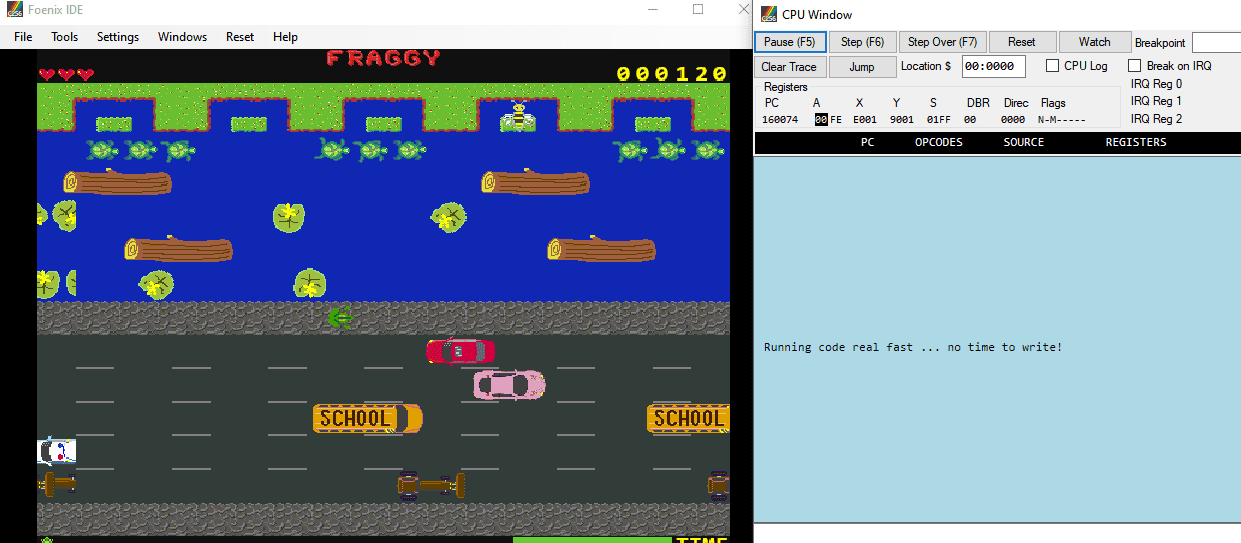Open the Windows menu
The image size is (1241, 543).
point(182,37)
